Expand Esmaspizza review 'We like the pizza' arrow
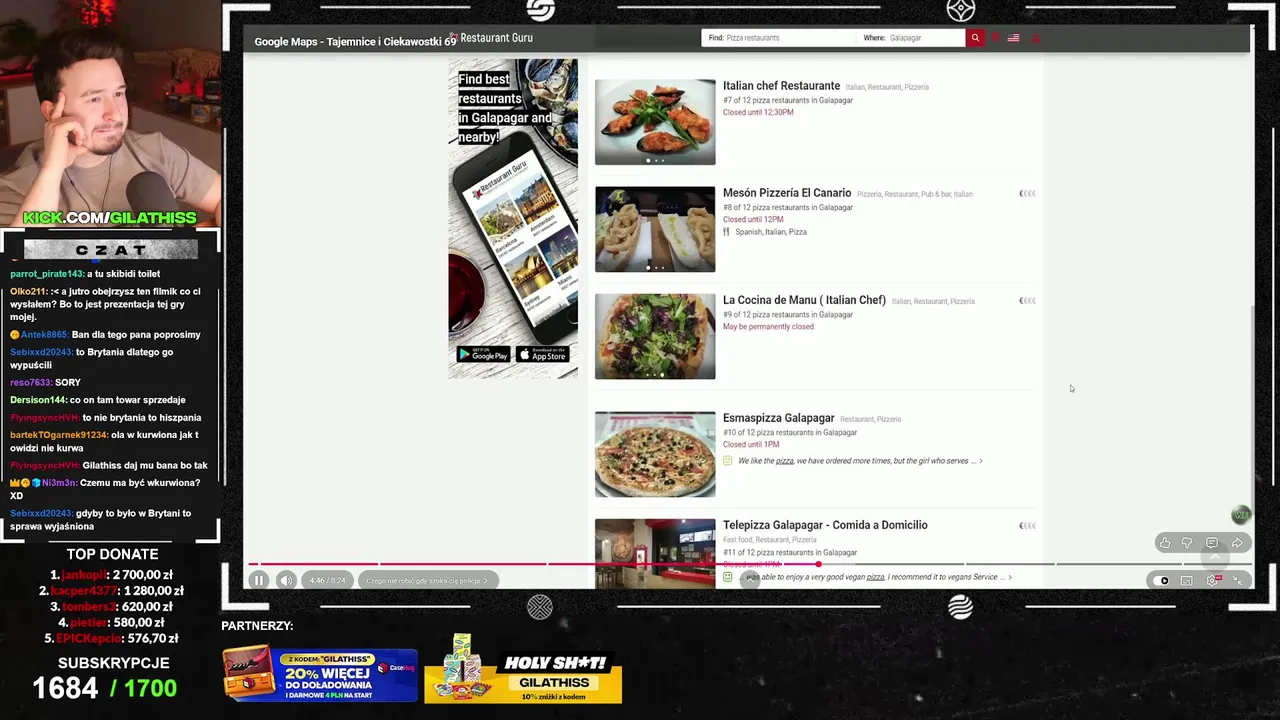This screenshot has width=1280, height=720. 981,461
